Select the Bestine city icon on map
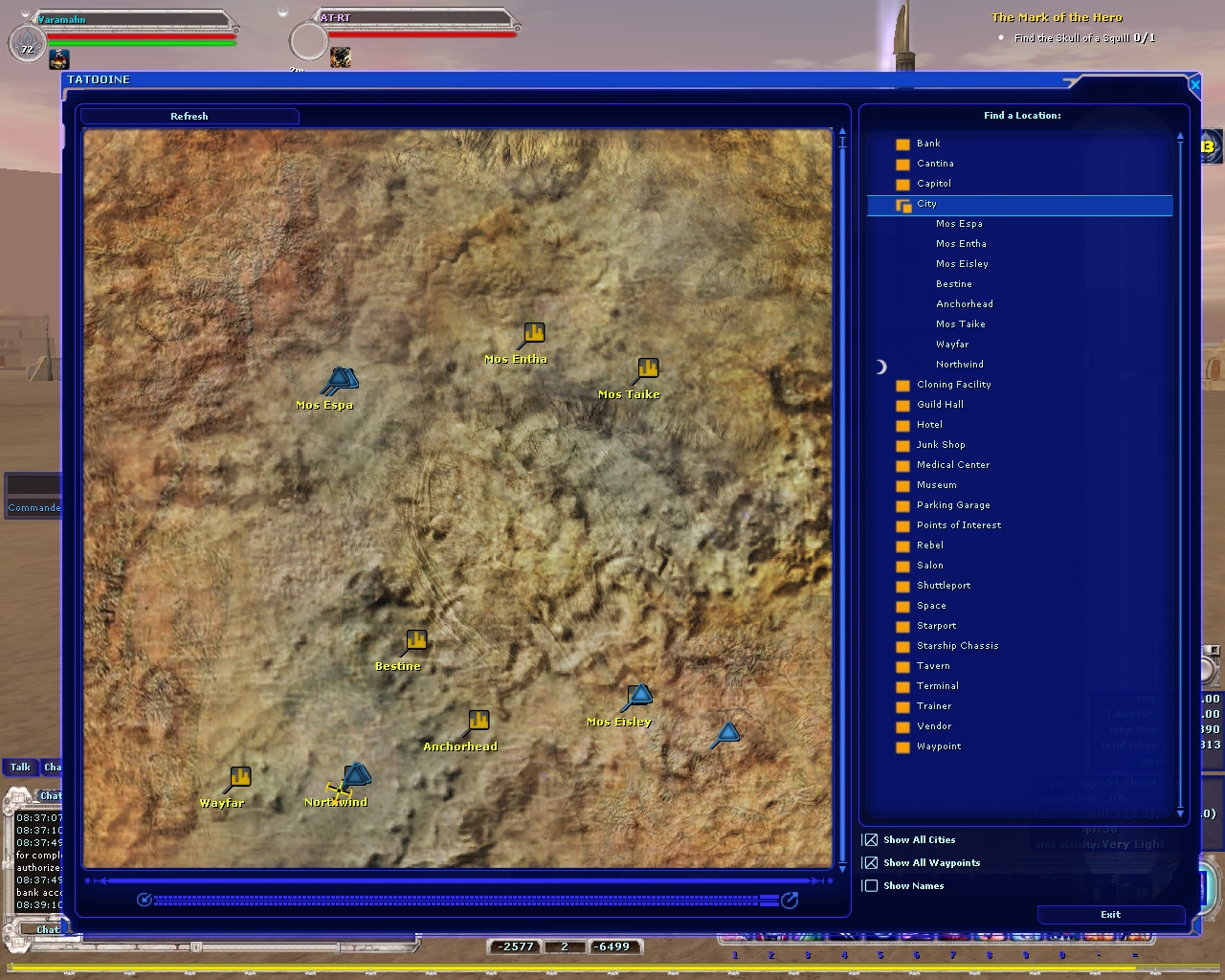The height and width of the screenshot is (980, 1225). pos(416,640)
